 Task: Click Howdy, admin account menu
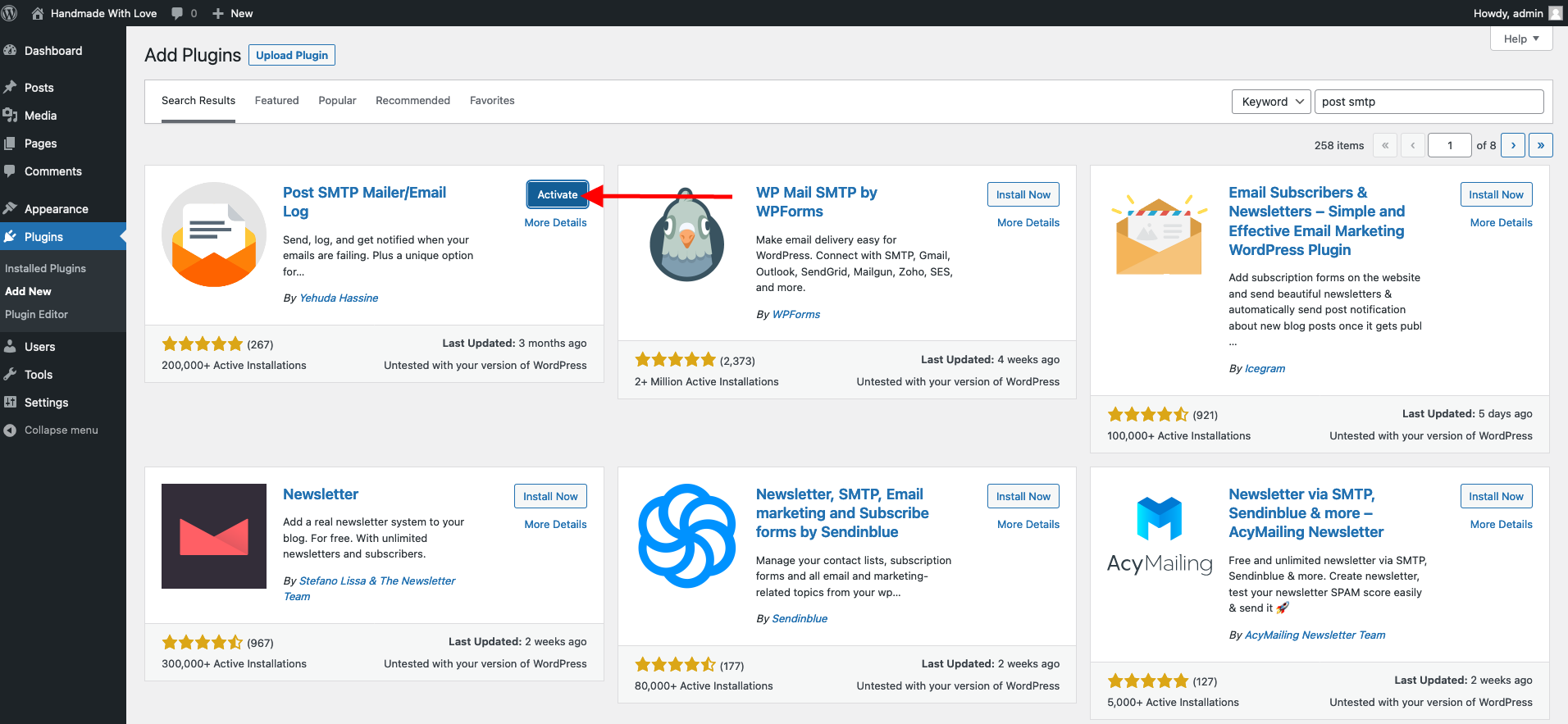pyautogui.click(x=1517, y=13)
